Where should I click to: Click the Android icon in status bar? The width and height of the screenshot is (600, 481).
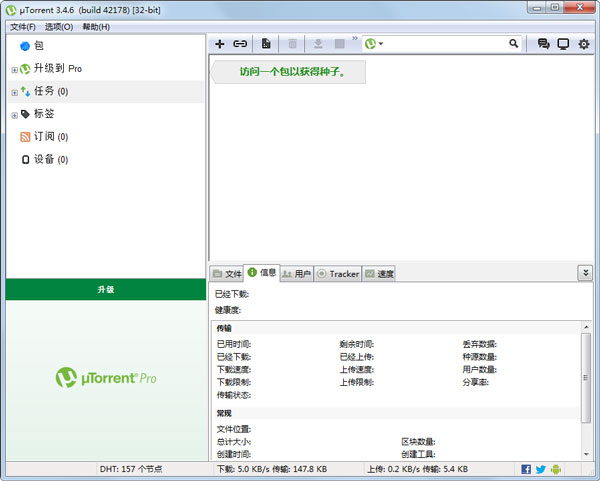pos(556,469)
